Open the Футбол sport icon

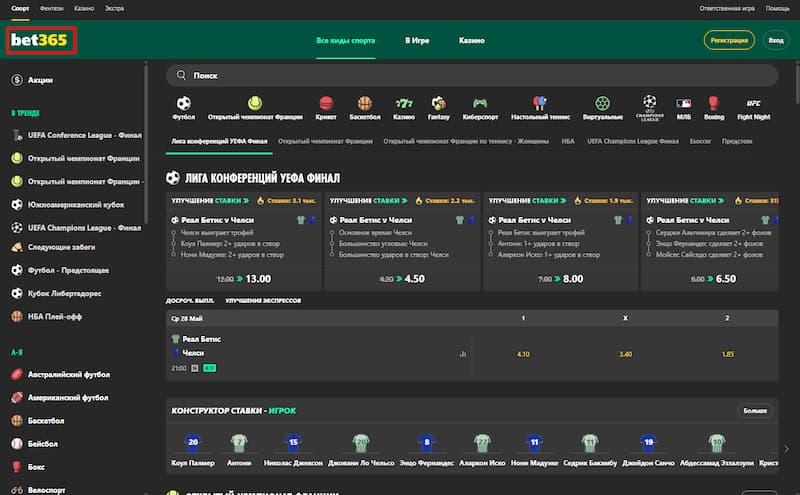[x=184, y=108]
